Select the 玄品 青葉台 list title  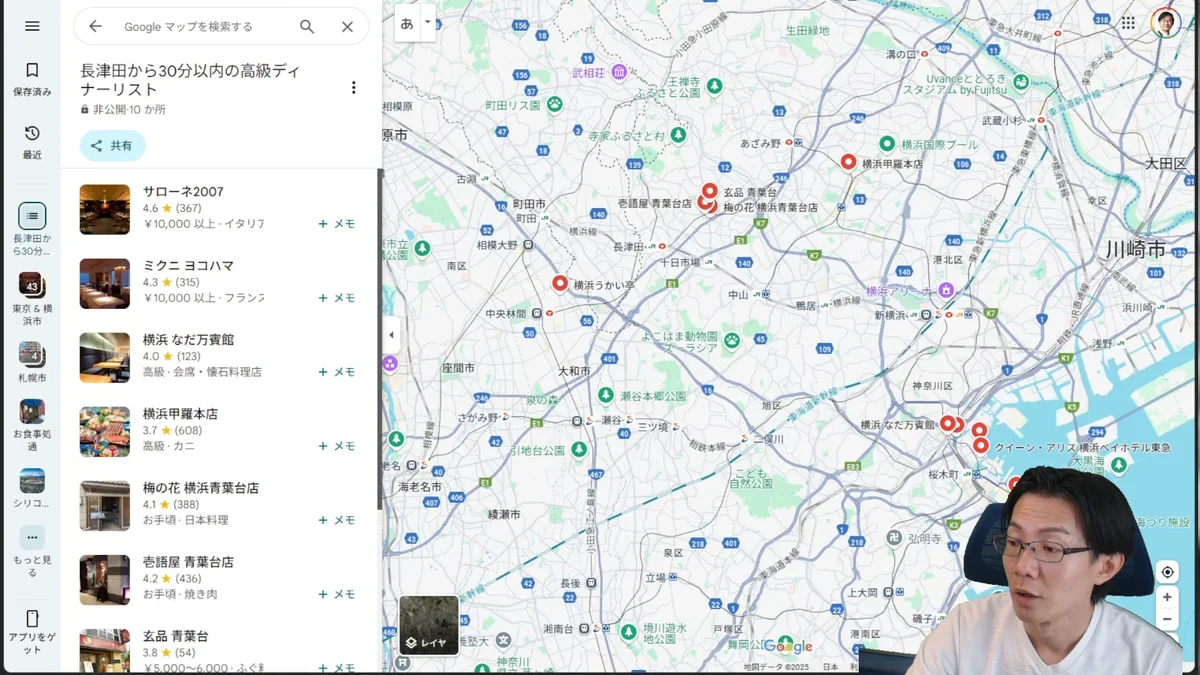tap(175, 636)
